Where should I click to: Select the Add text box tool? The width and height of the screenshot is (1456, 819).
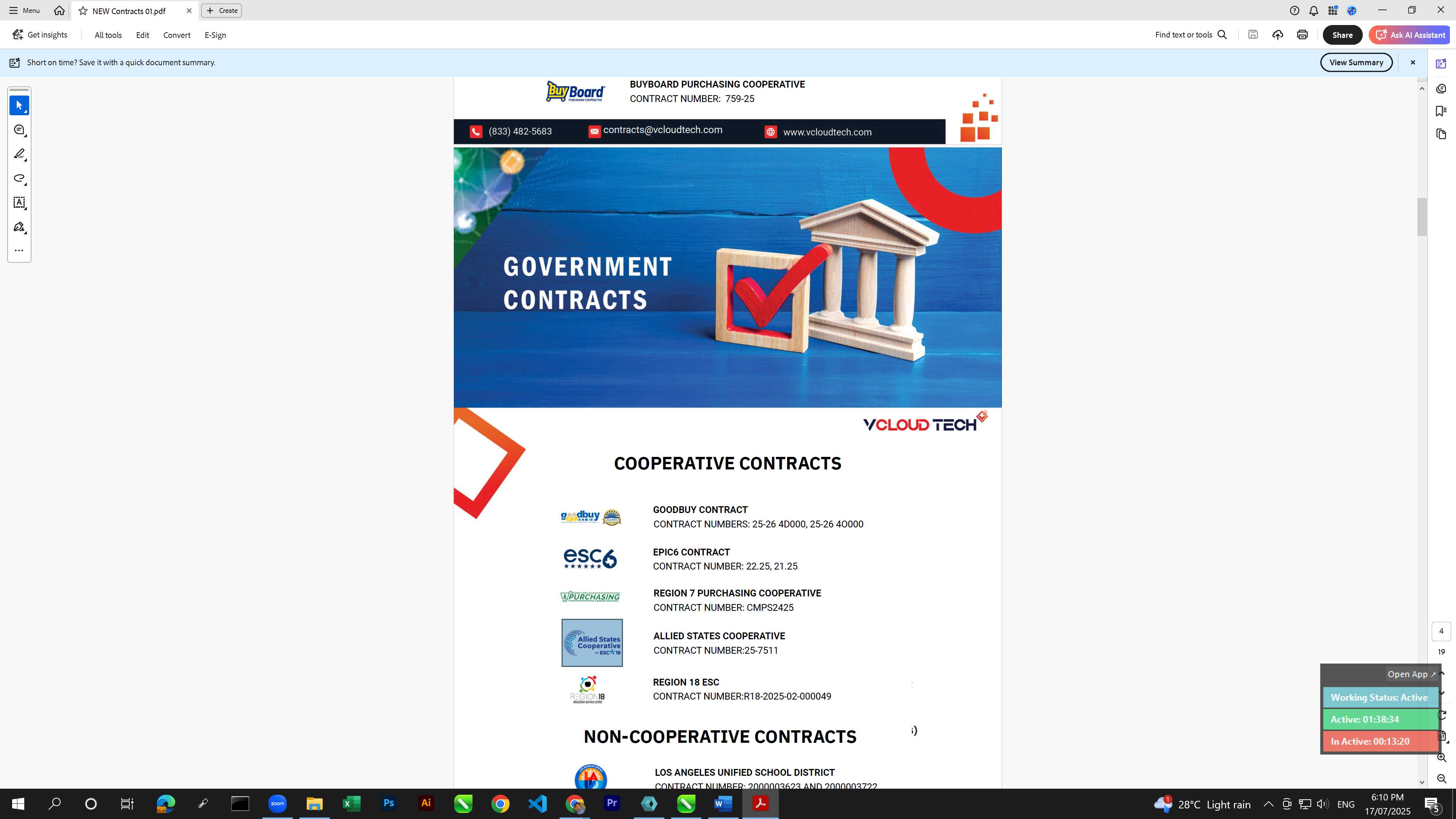(19, 202)
